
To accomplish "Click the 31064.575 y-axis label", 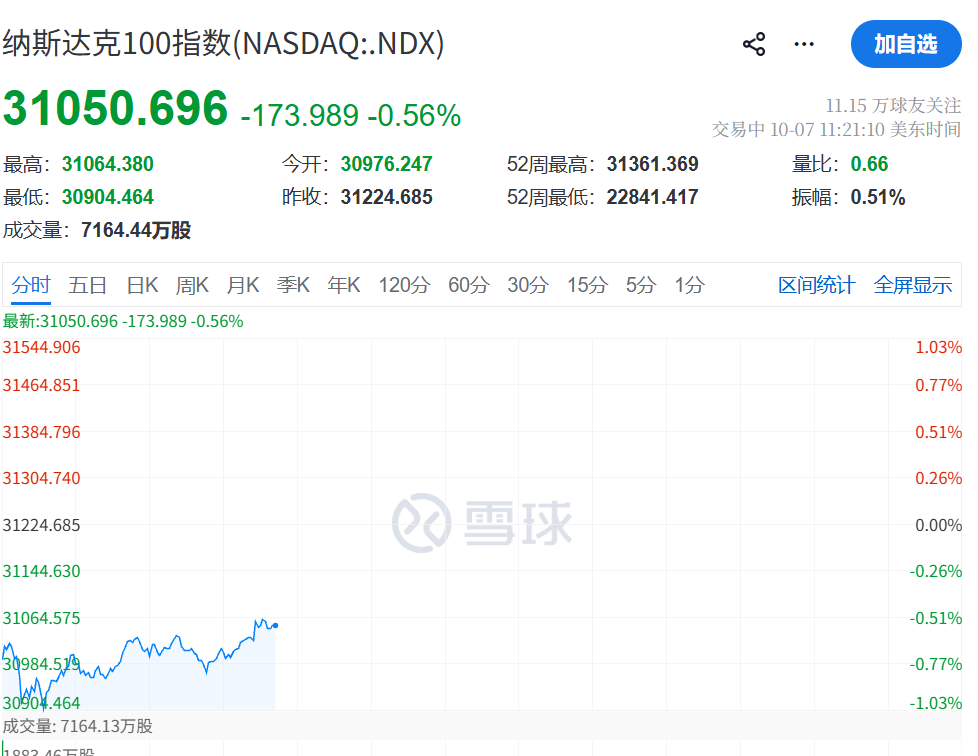I will (41, 619).
